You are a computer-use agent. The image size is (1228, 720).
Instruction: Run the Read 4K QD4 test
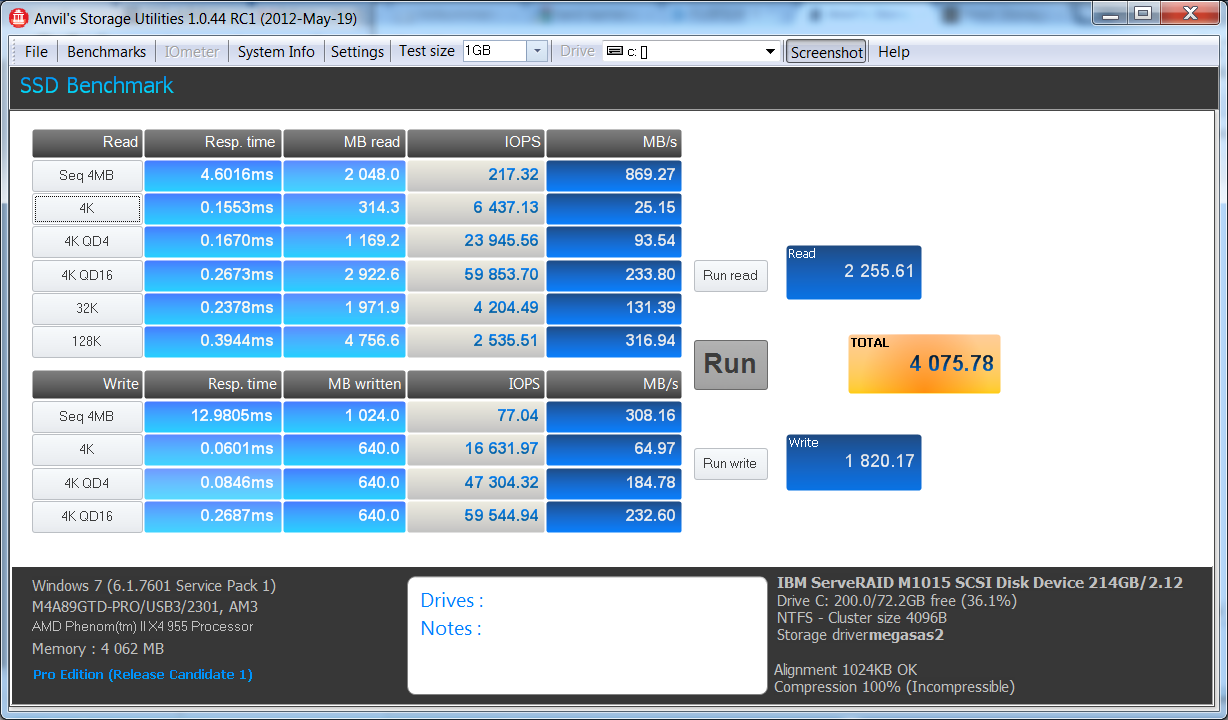coord(86,242)
